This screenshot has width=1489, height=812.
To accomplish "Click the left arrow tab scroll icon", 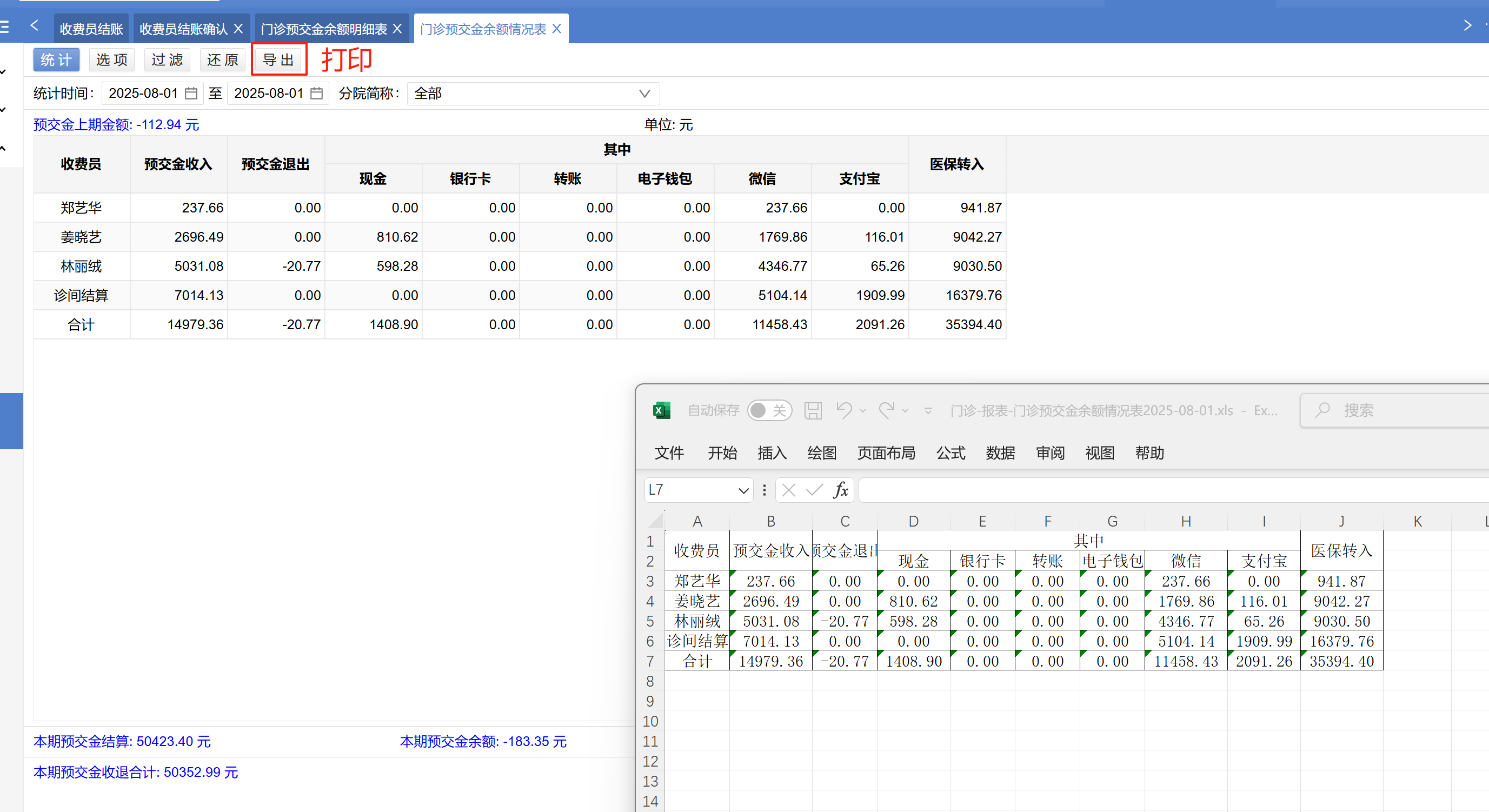I will pos(34,25).
